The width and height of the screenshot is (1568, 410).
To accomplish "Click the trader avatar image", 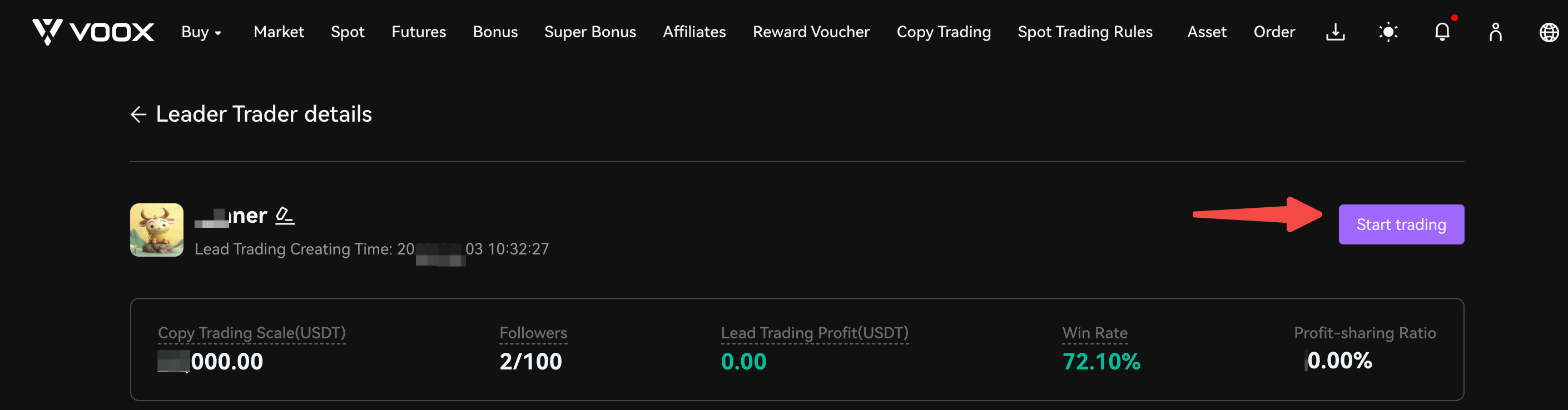I will (x=157, y=230).
